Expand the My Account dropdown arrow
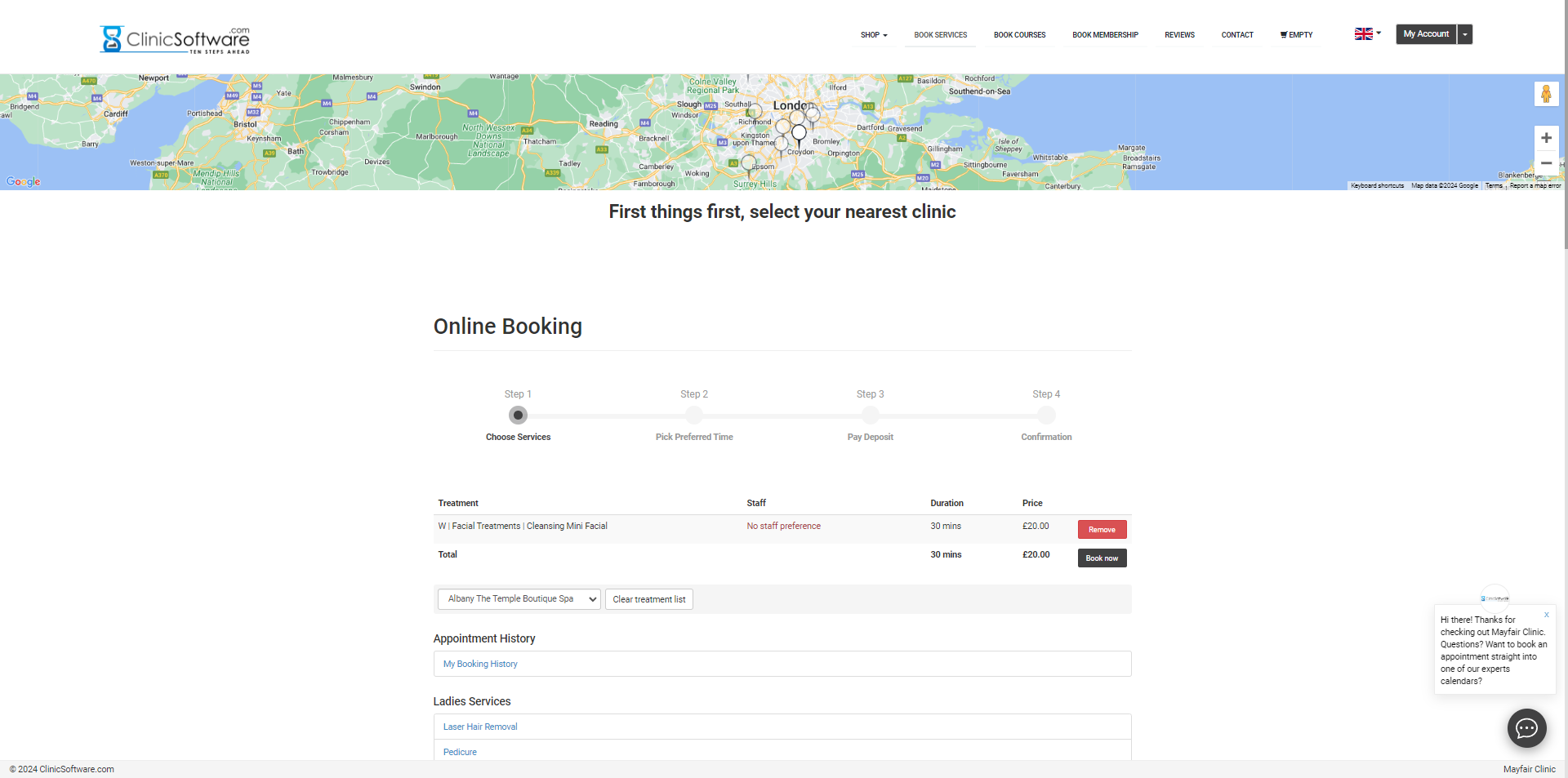1568x778 pixels. (x=1465, y=34)
